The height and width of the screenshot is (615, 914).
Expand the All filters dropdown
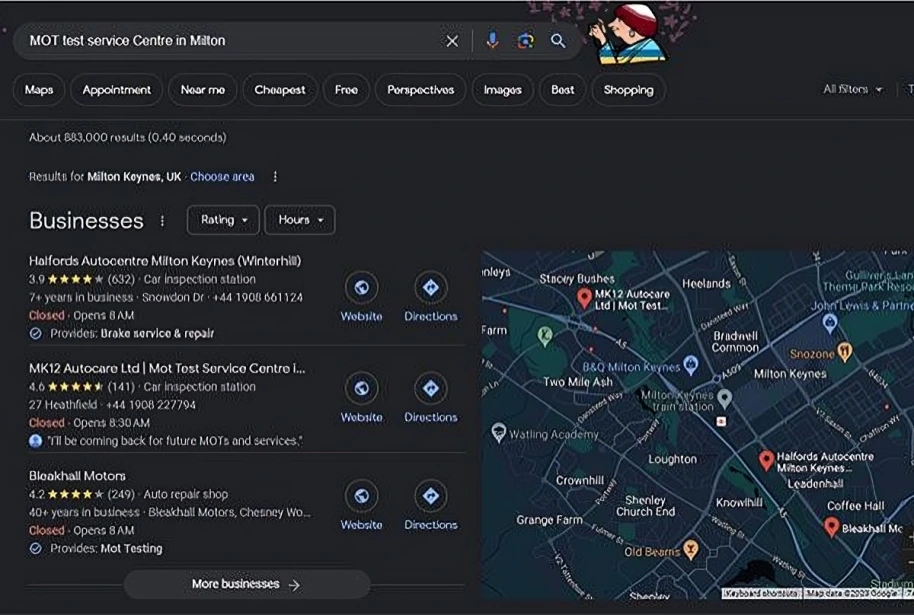[852, 89]
